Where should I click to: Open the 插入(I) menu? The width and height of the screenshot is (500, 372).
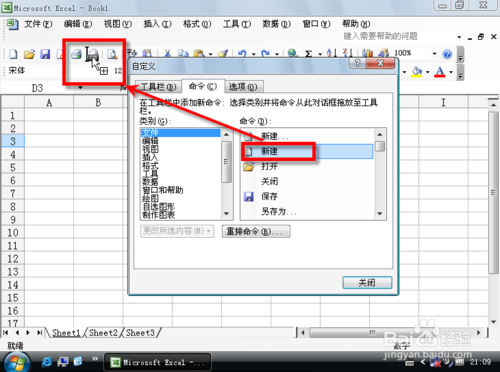tap(157, 24)
